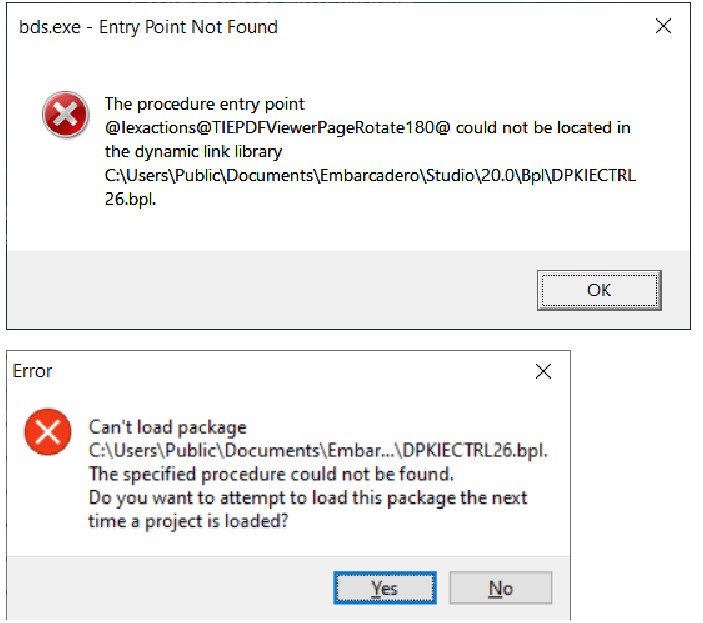Close the Entry Point Not Found dialog
Viewport: 703px width, 623px height.
point(662,27)
